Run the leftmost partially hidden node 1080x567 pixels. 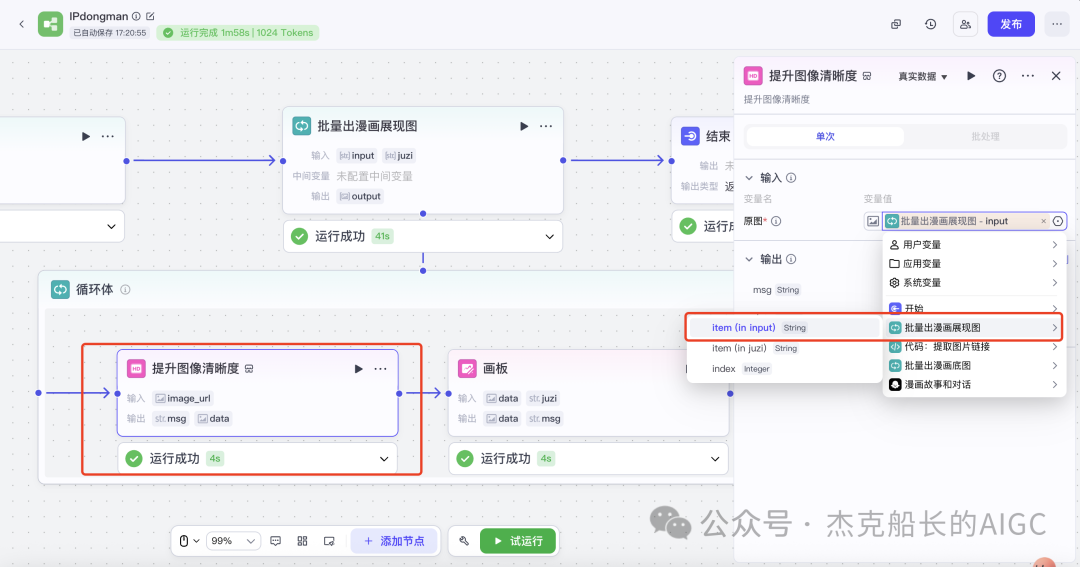[86, 136]
